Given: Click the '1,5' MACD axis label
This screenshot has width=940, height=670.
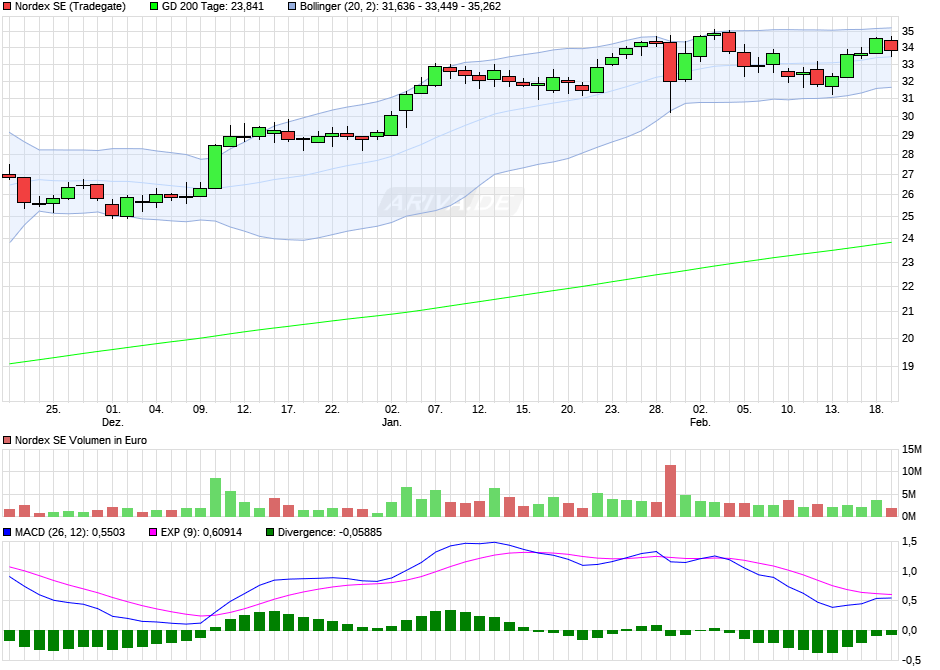Looking at the screenshot, I should (909, 542).
